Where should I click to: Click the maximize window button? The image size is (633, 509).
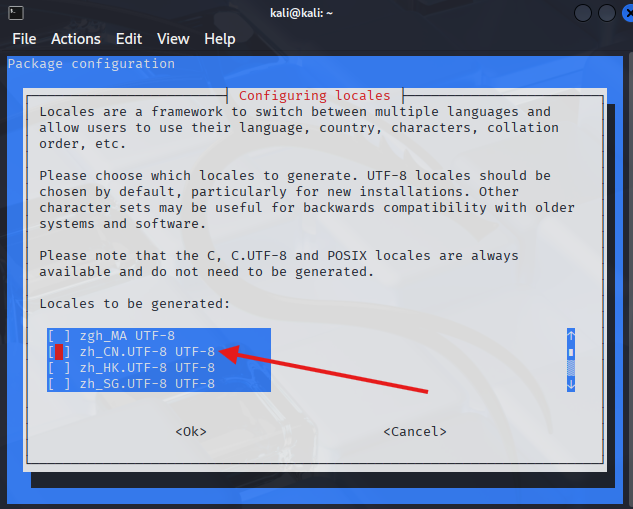[x=606, y=13]
